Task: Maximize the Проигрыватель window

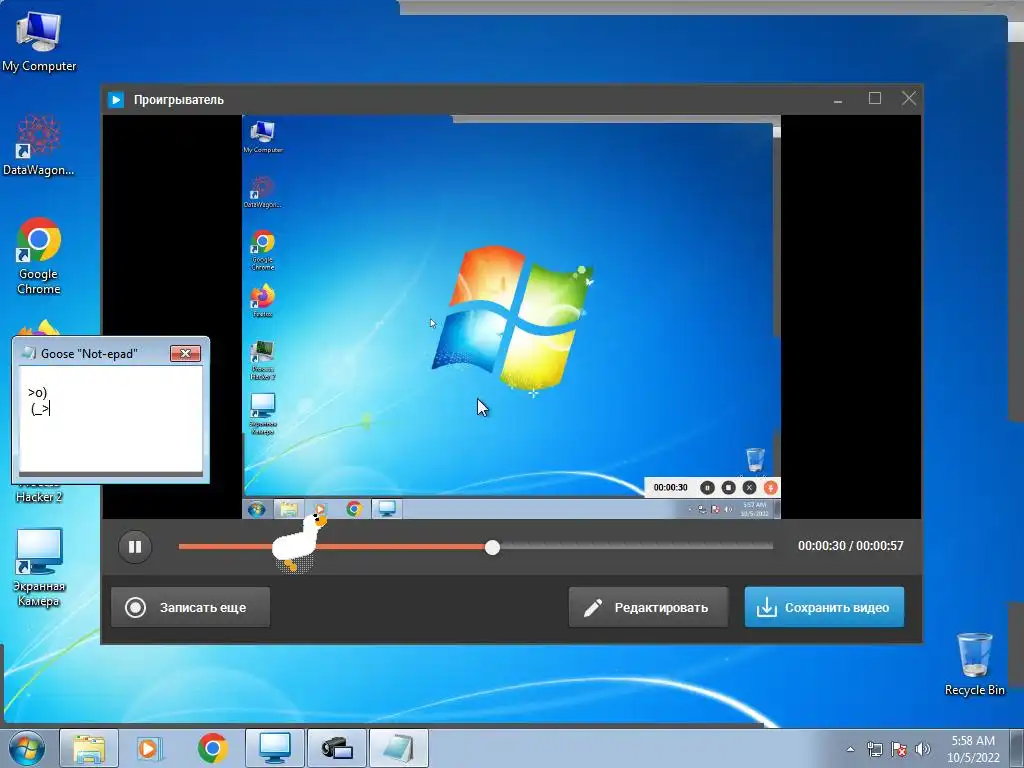Action: (x=874, y=99)
